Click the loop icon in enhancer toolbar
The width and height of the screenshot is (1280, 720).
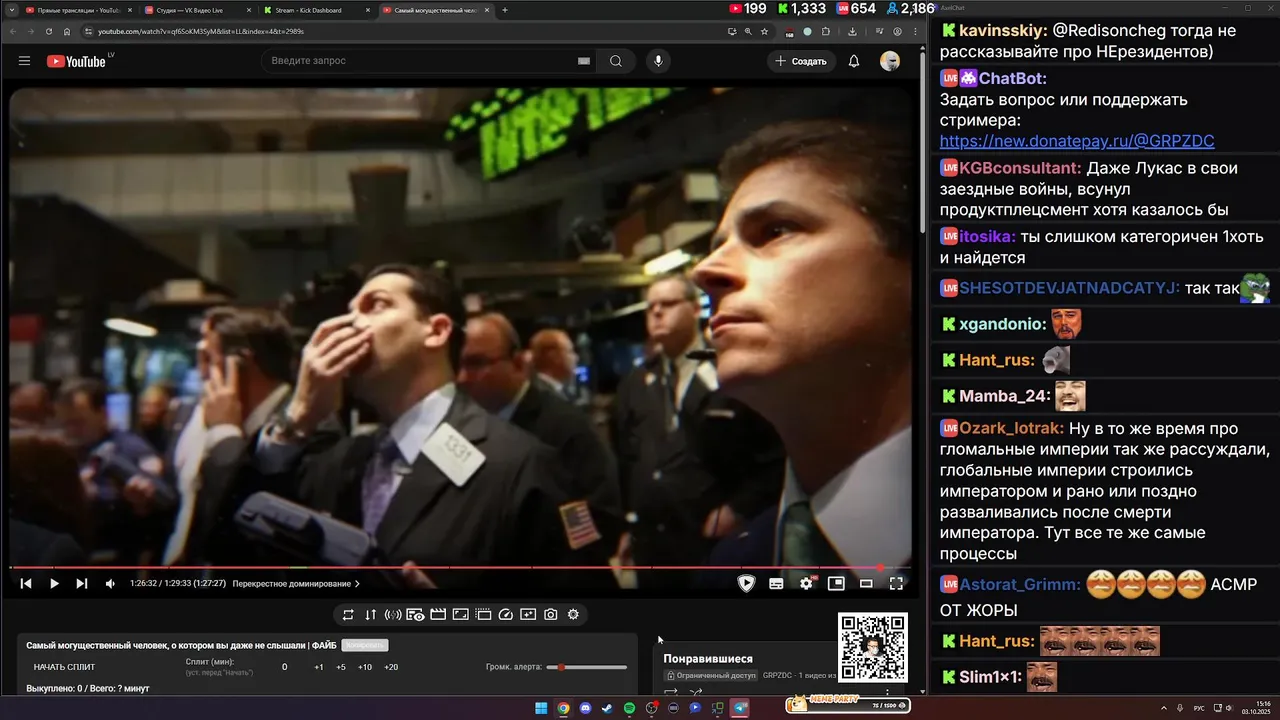[x=348, y=615]
